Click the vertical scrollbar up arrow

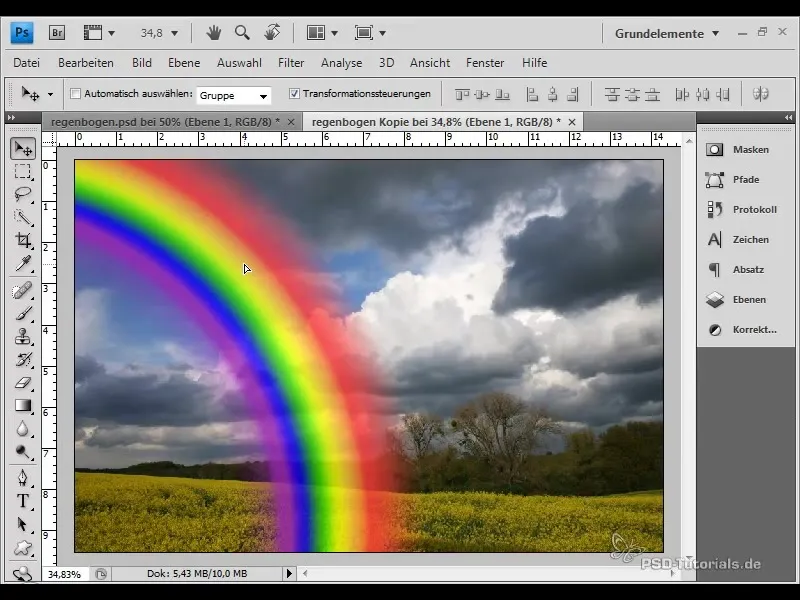689,141
